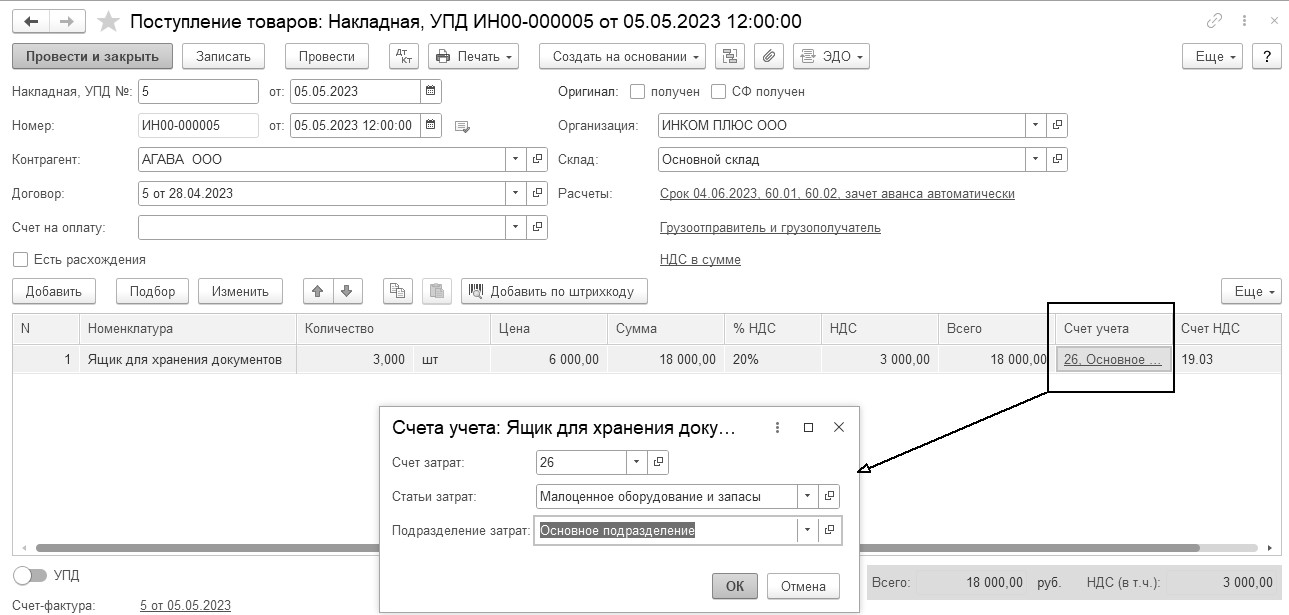Go back with the left arrow
Image resolution: width=1289 pixels, height=615 pixels.
coord(31,21)
